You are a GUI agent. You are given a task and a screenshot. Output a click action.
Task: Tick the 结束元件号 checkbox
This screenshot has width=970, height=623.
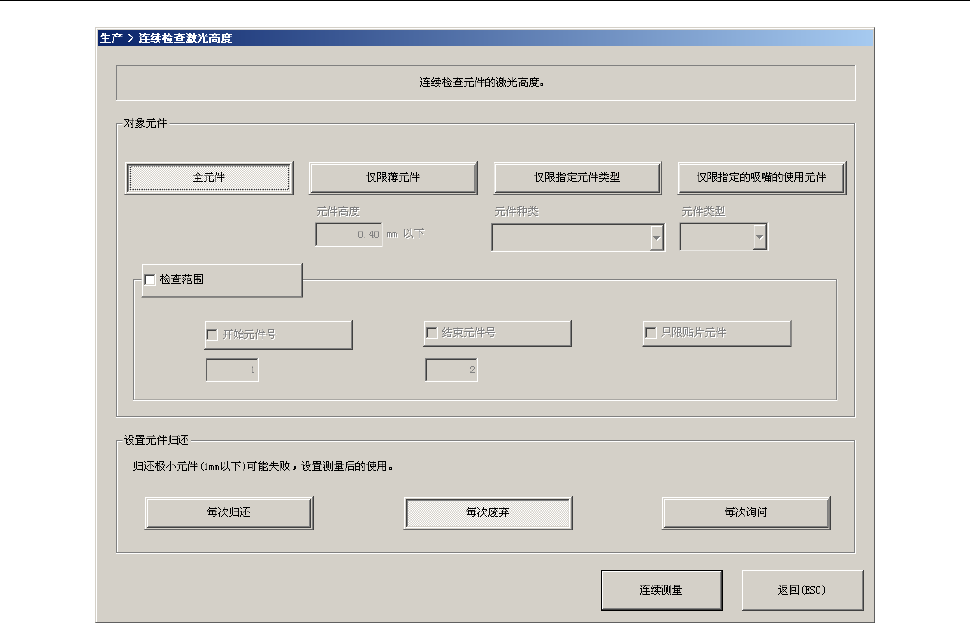point(432,333)
